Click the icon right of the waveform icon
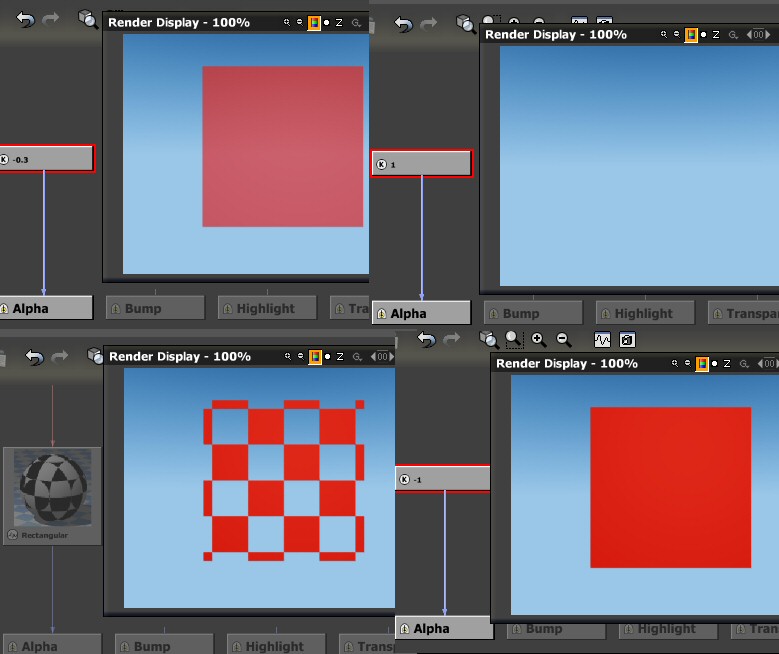Screen dimensions: 779x654 [x=627, y=340]
